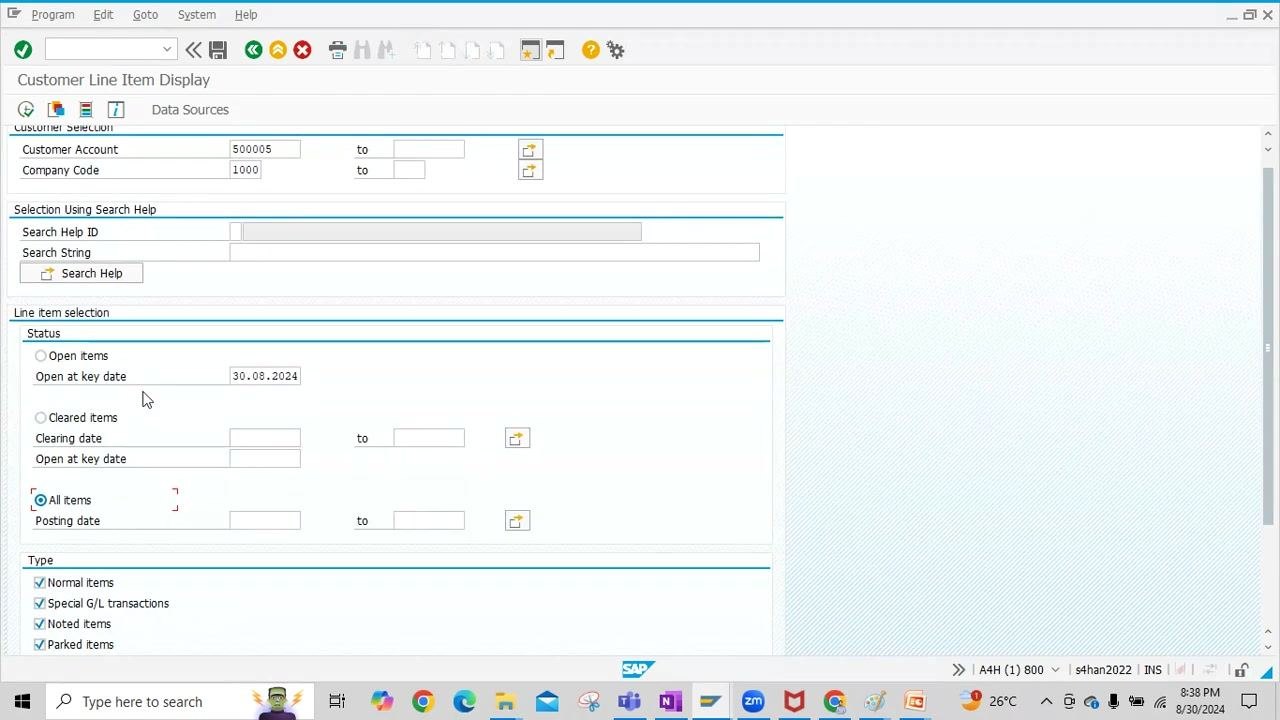Click the Get Variant icon
The height and width of the screenshot is (720, 1280).
pos(56,110)
